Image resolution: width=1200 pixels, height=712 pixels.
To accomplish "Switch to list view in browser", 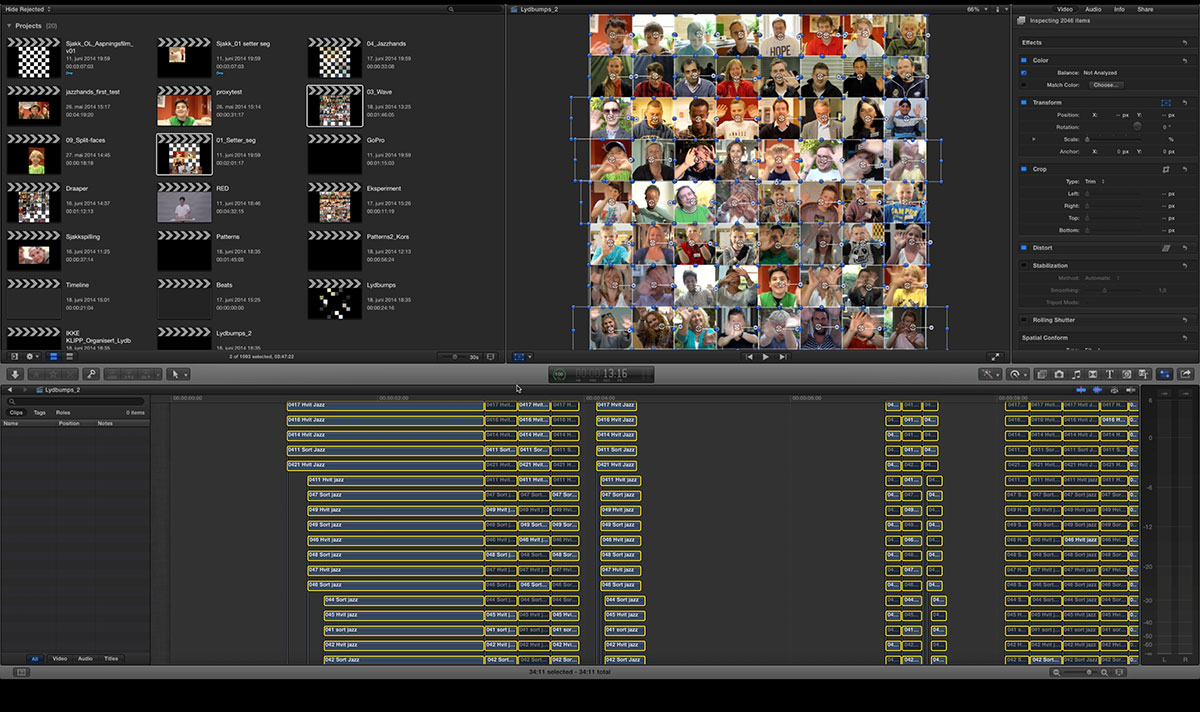I will pos(69,356).
